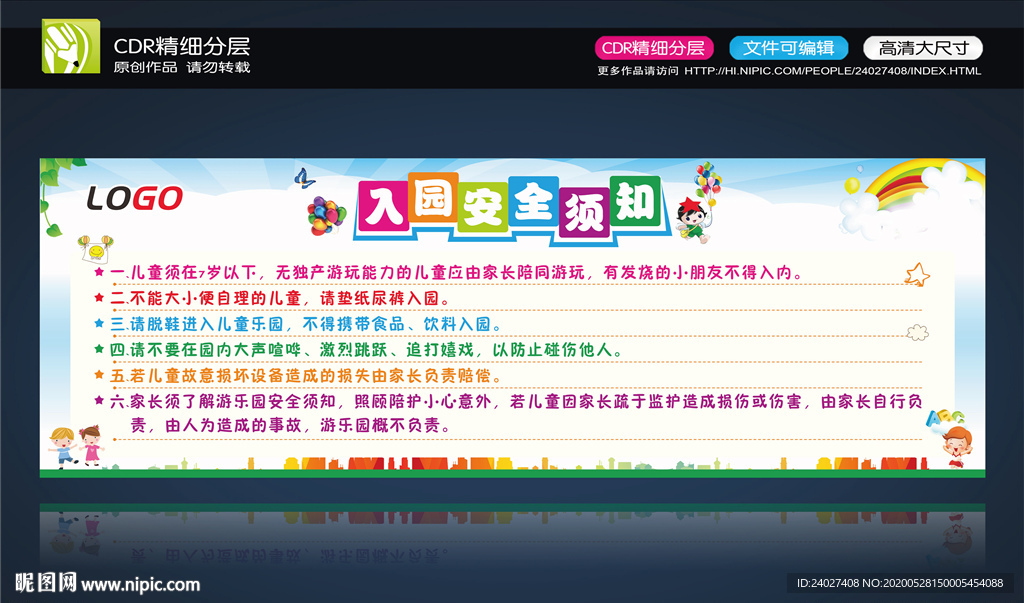The width and height of the screenshot is (1024, 603).
Task: Click the cartoon girl with ABC letters
Action: (x=950, y=438)
